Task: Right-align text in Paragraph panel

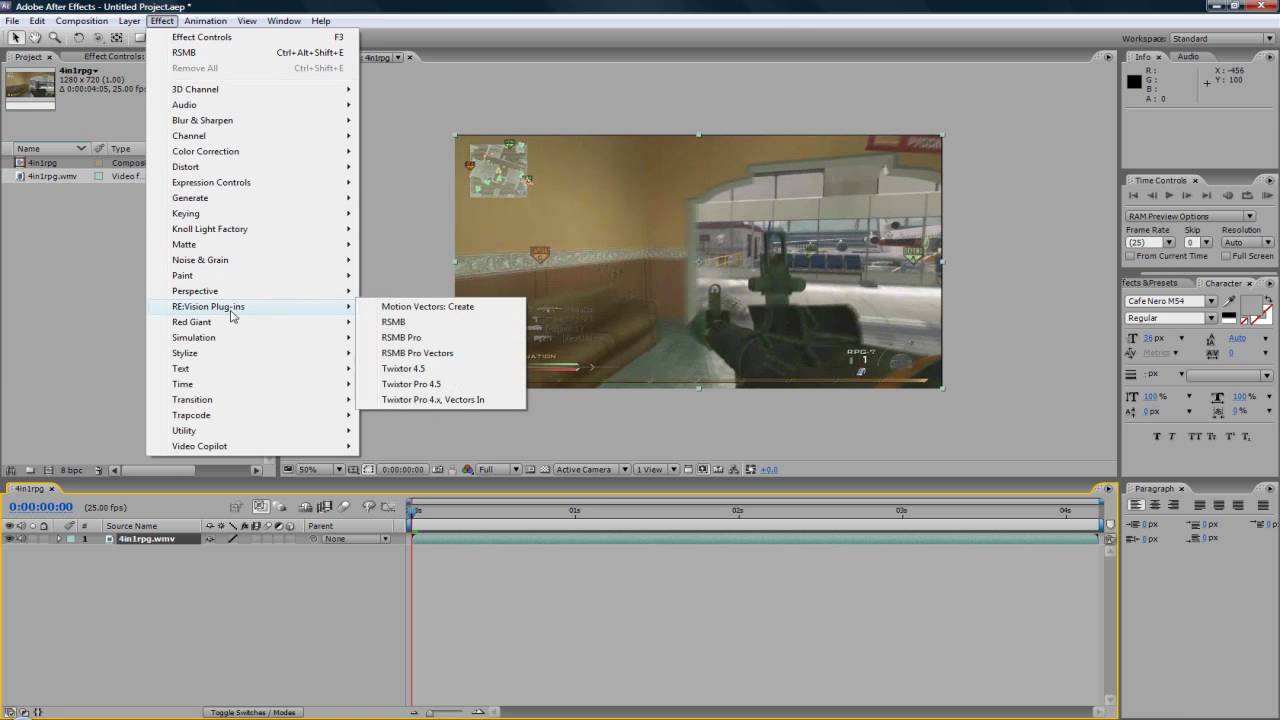Action: [1173, 505]
